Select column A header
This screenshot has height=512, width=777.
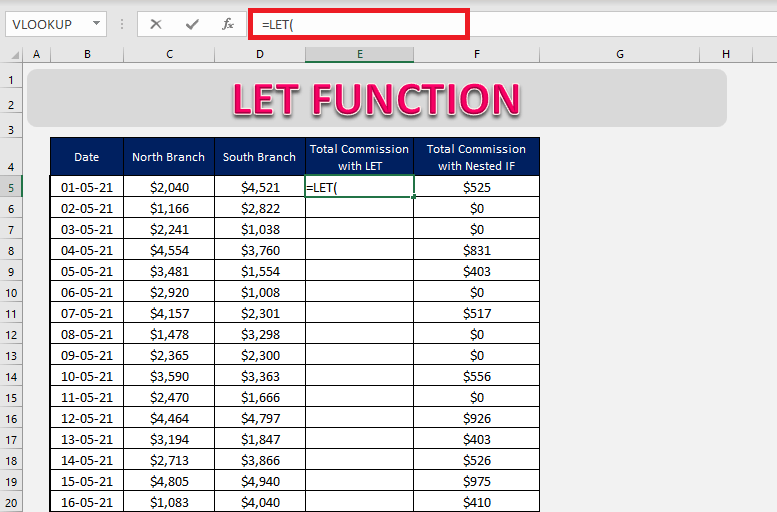[36, 54]
